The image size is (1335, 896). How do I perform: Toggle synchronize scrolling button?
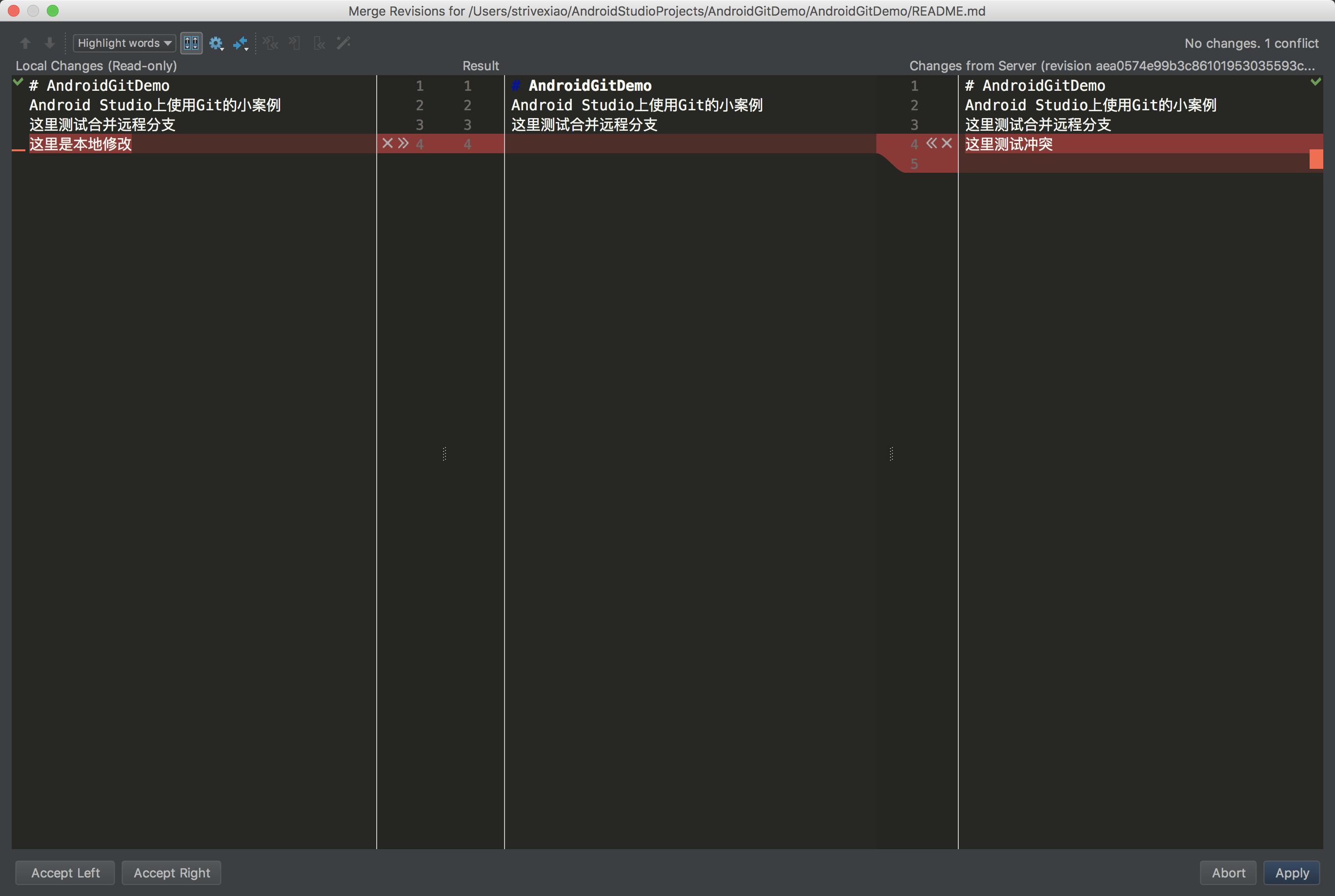(x=191, y=43)
